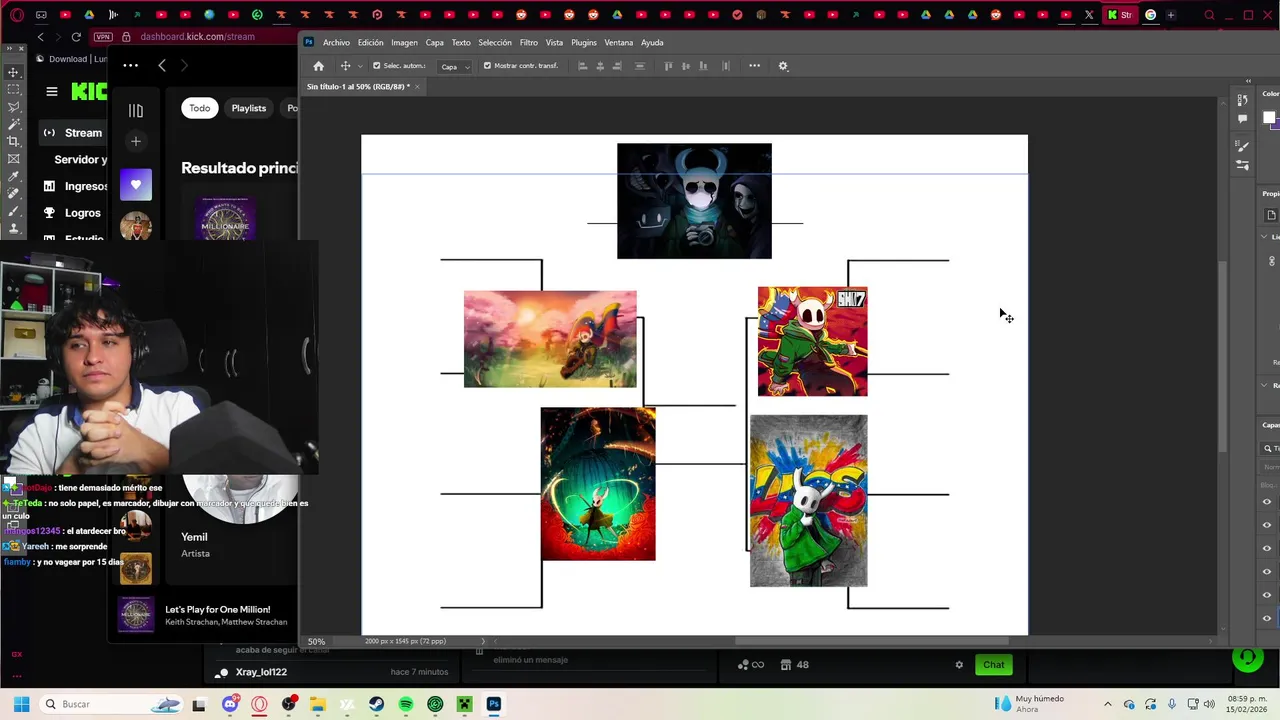
Task: Select the Magic Wand tool
Action: coord(13,124)
